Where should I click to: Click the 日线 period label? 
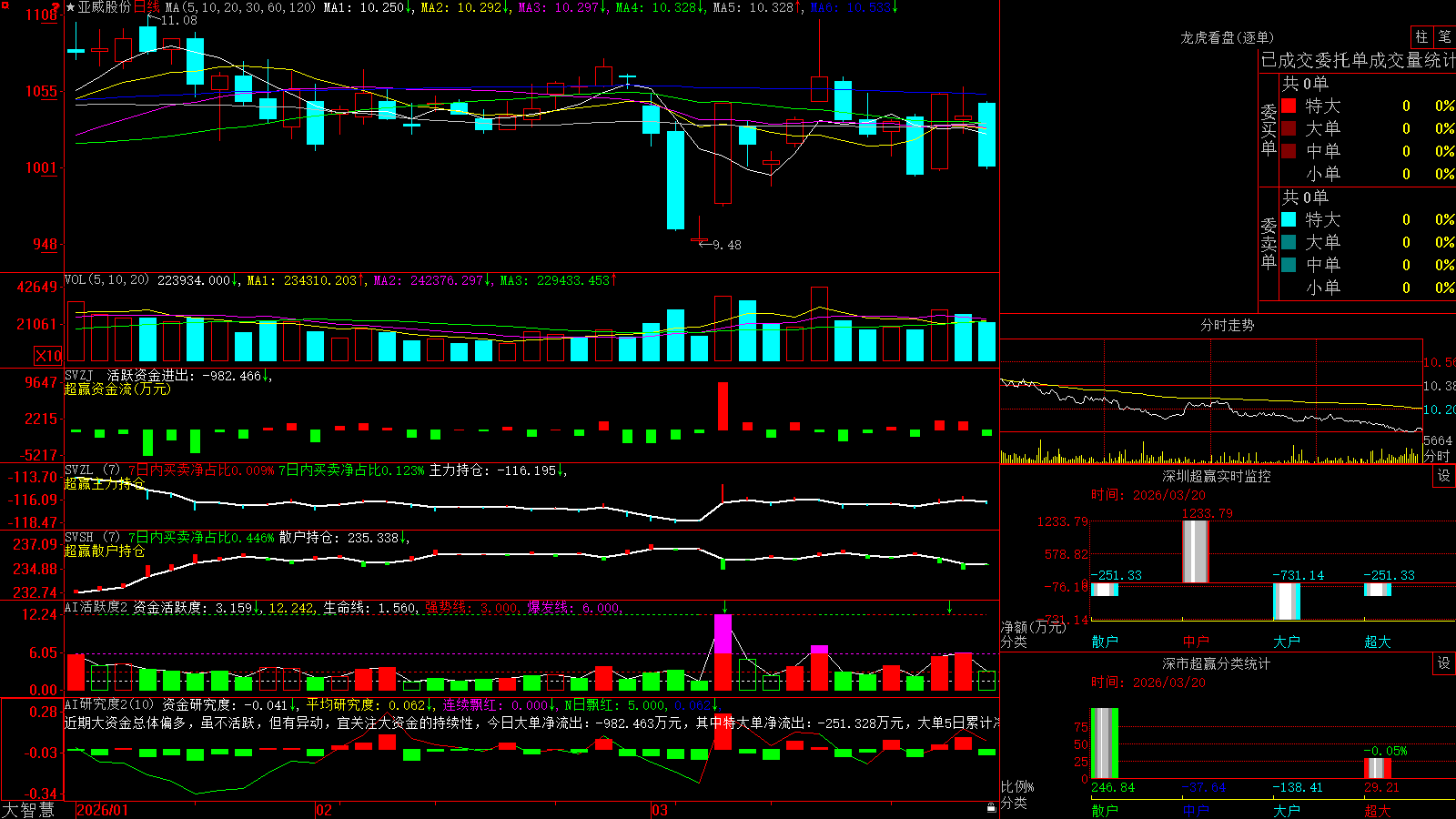(147, 7)
